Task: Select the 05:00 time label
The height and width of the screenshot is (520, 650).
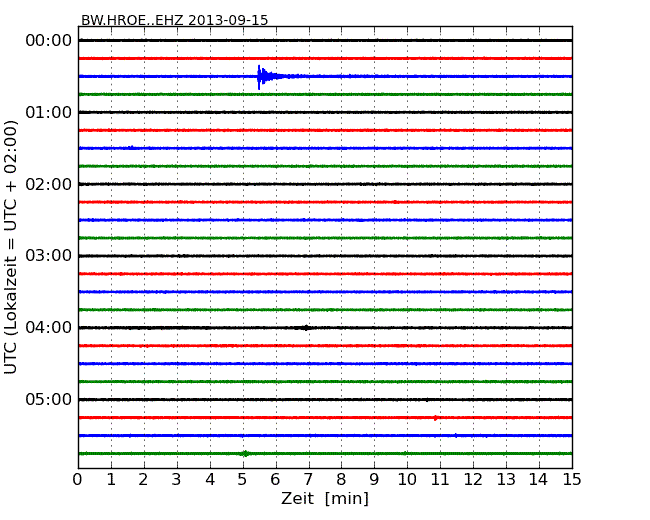Action: coord(49,399)
